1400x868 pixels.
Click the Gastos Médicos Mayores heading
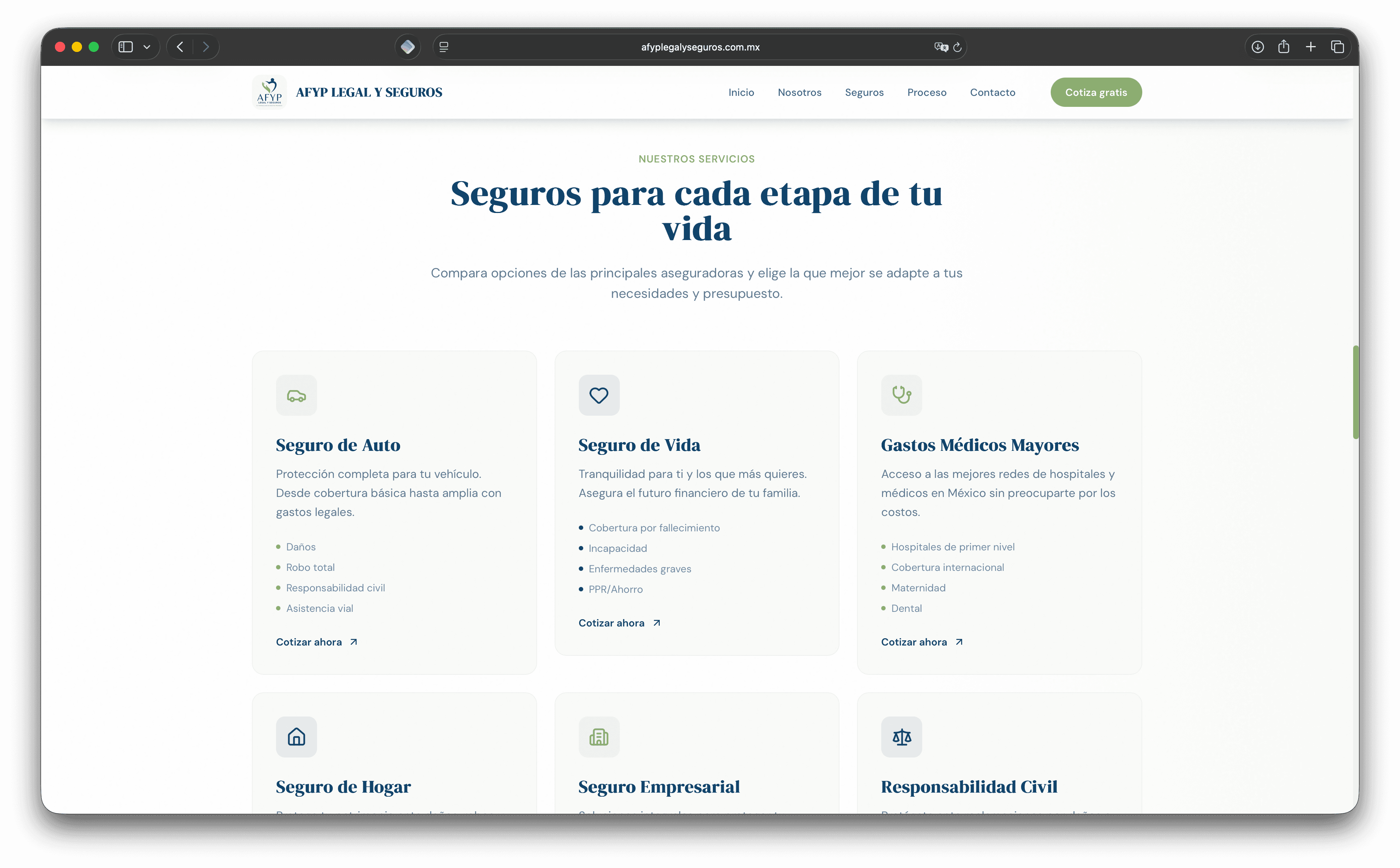coord(980,445)
